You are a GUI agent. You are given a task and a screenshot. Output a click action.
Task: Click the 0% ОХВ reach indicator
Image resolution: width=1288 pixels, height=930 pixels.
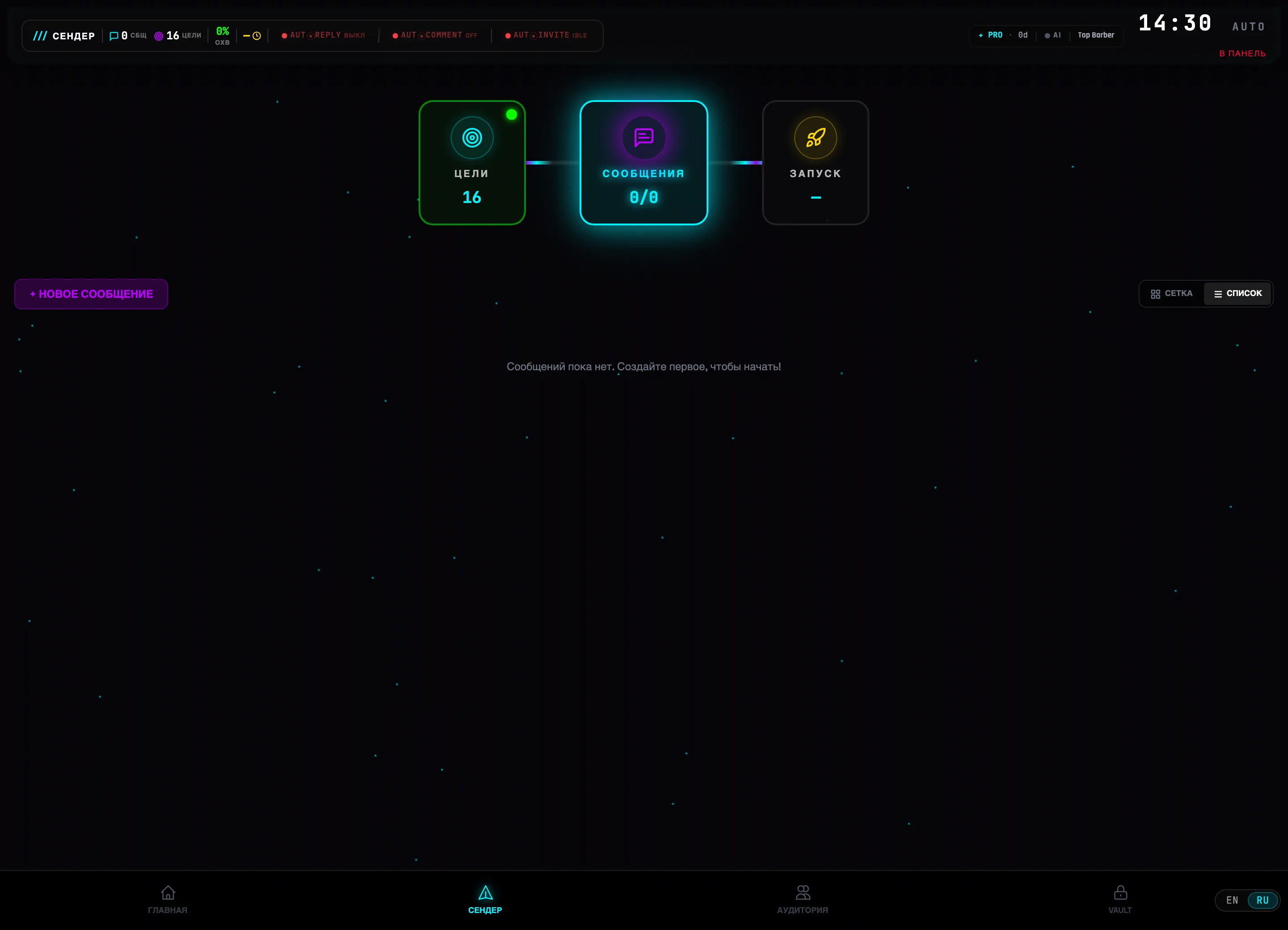click(x=223, y=36)
